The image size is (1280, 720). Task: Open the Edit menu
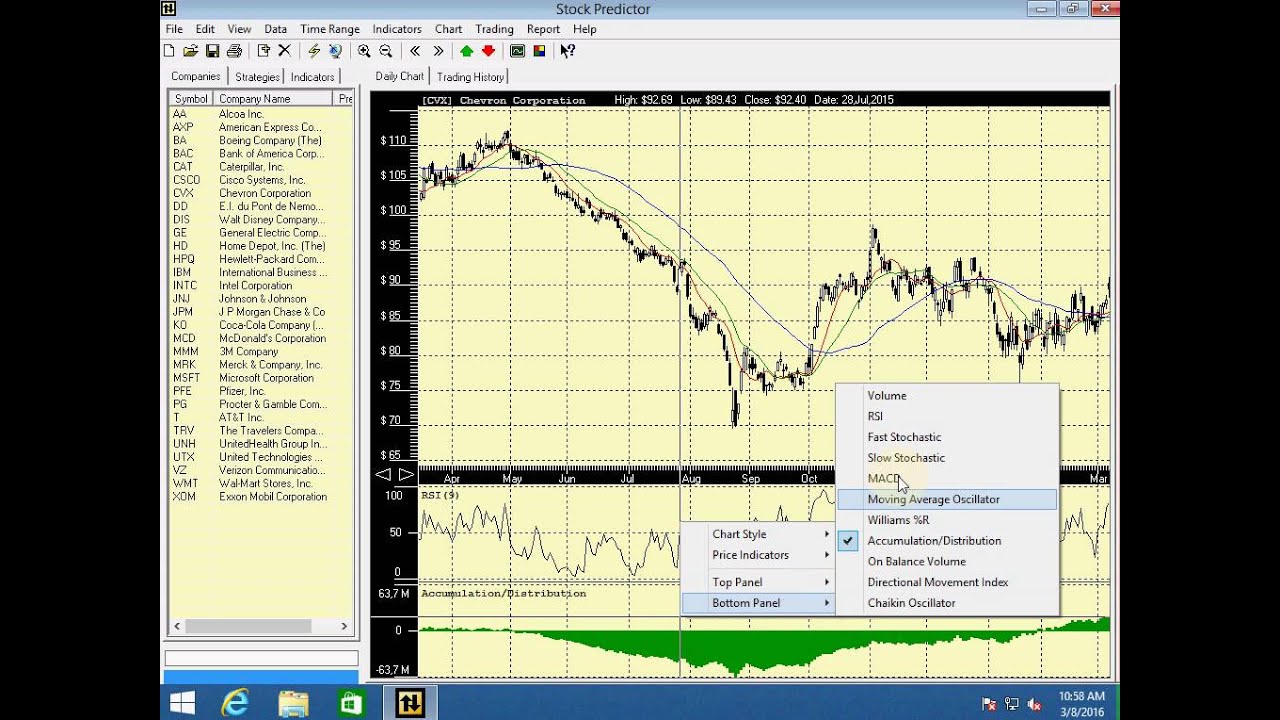(x=205, y=29)
